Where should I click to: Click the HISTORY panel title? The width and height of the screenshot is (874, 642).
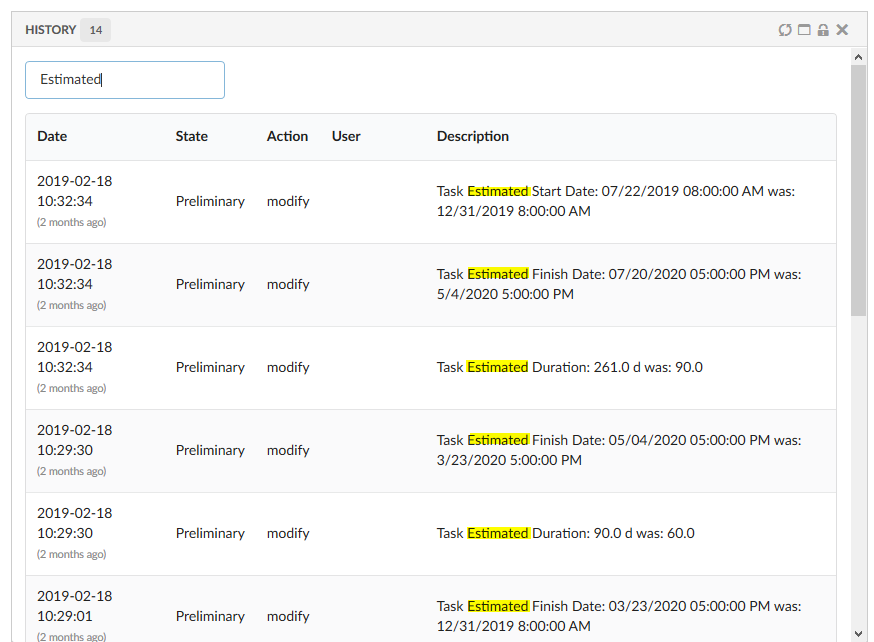50,30
